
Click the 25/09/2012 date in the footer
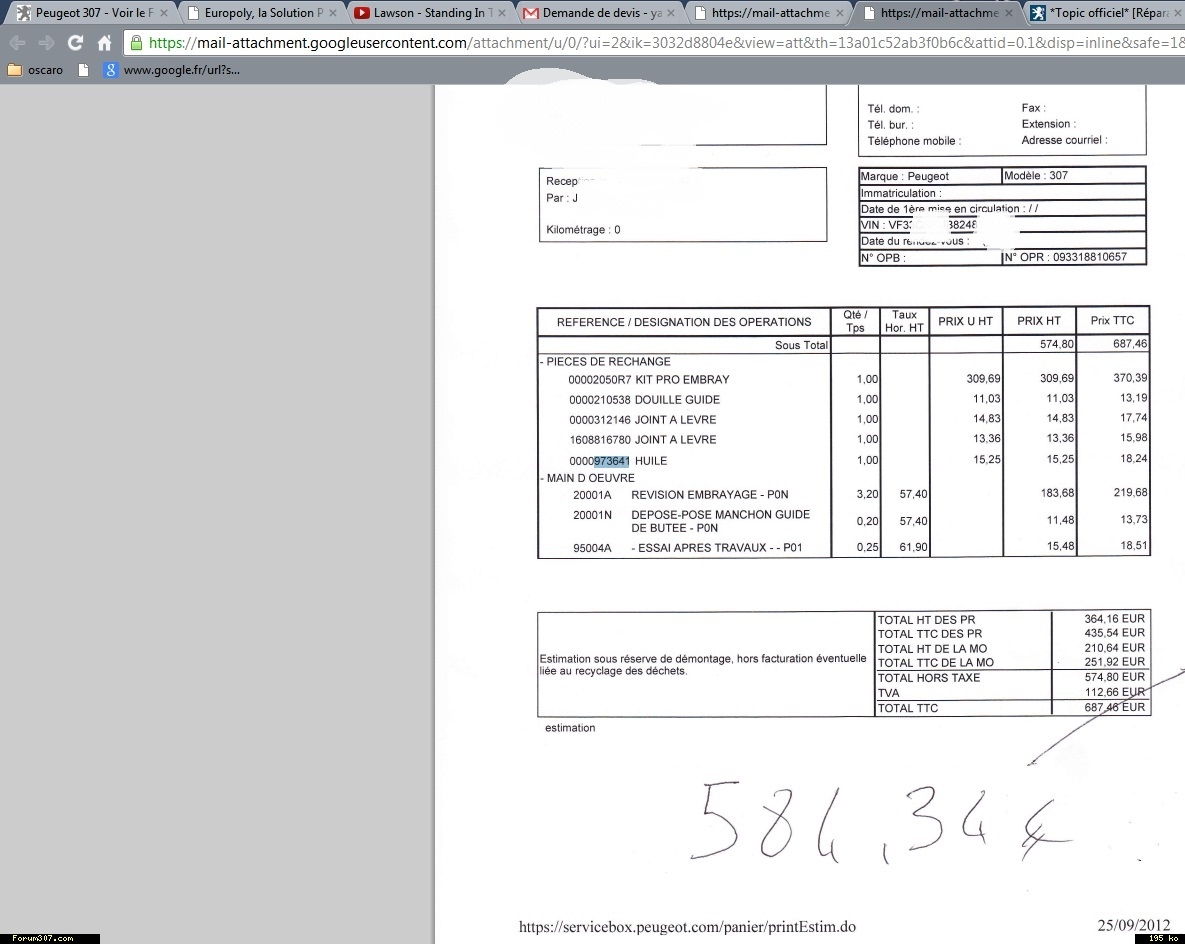[1134, 925]
